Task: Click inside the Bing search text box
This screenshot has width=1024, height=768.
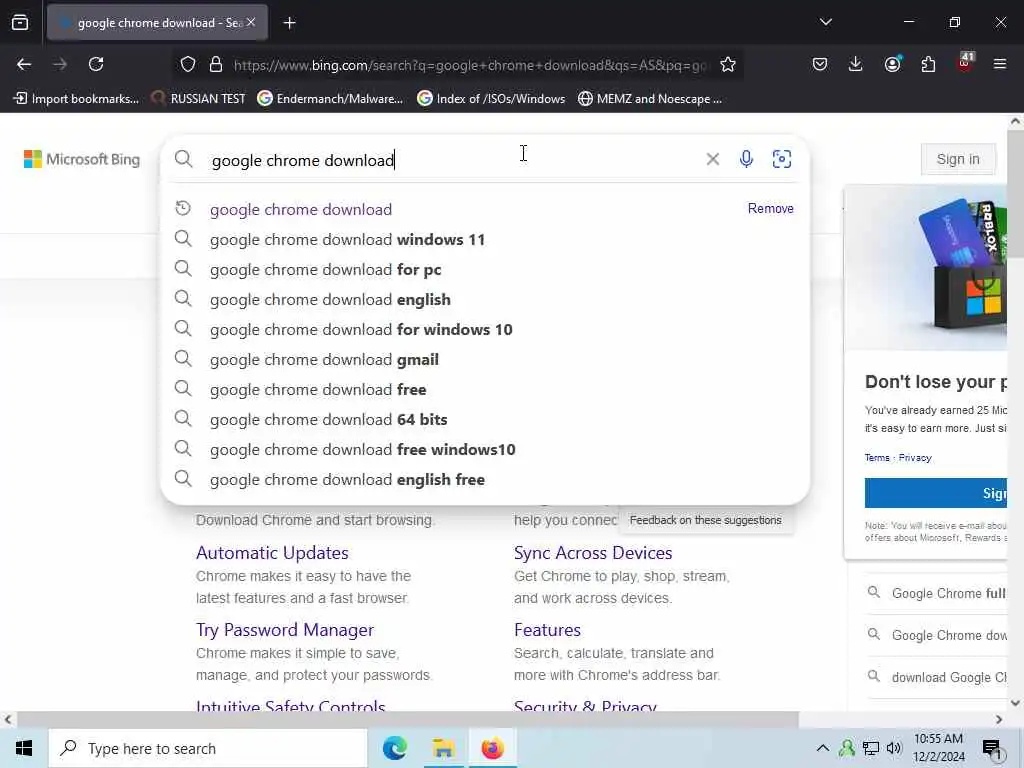Action: (x=451, y=160)
